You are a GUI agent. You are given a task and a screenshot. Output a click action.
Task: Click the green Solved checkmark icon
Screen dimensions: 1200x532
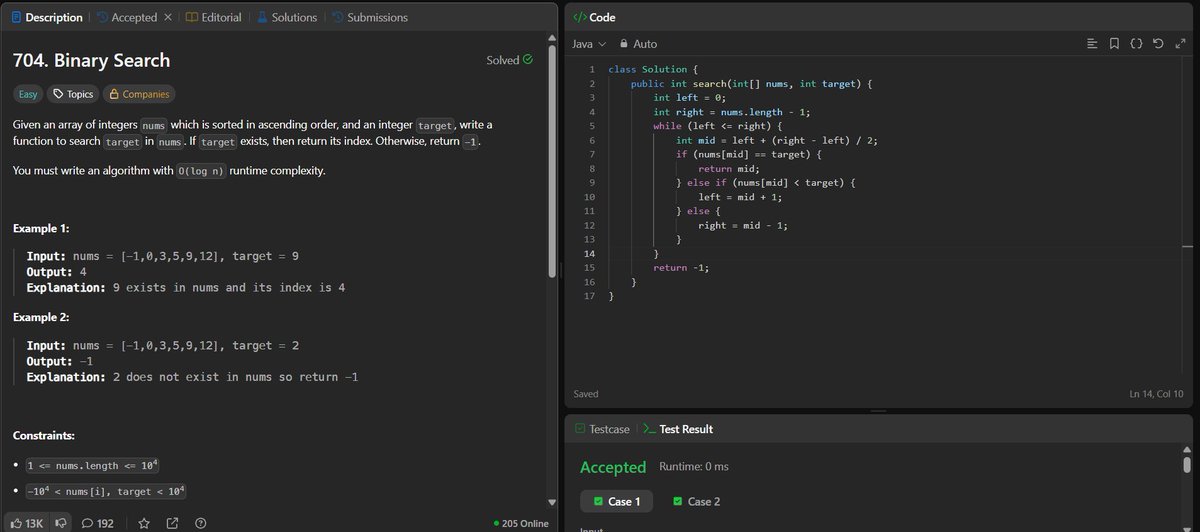pyautogui.click(x=528, y=60)
